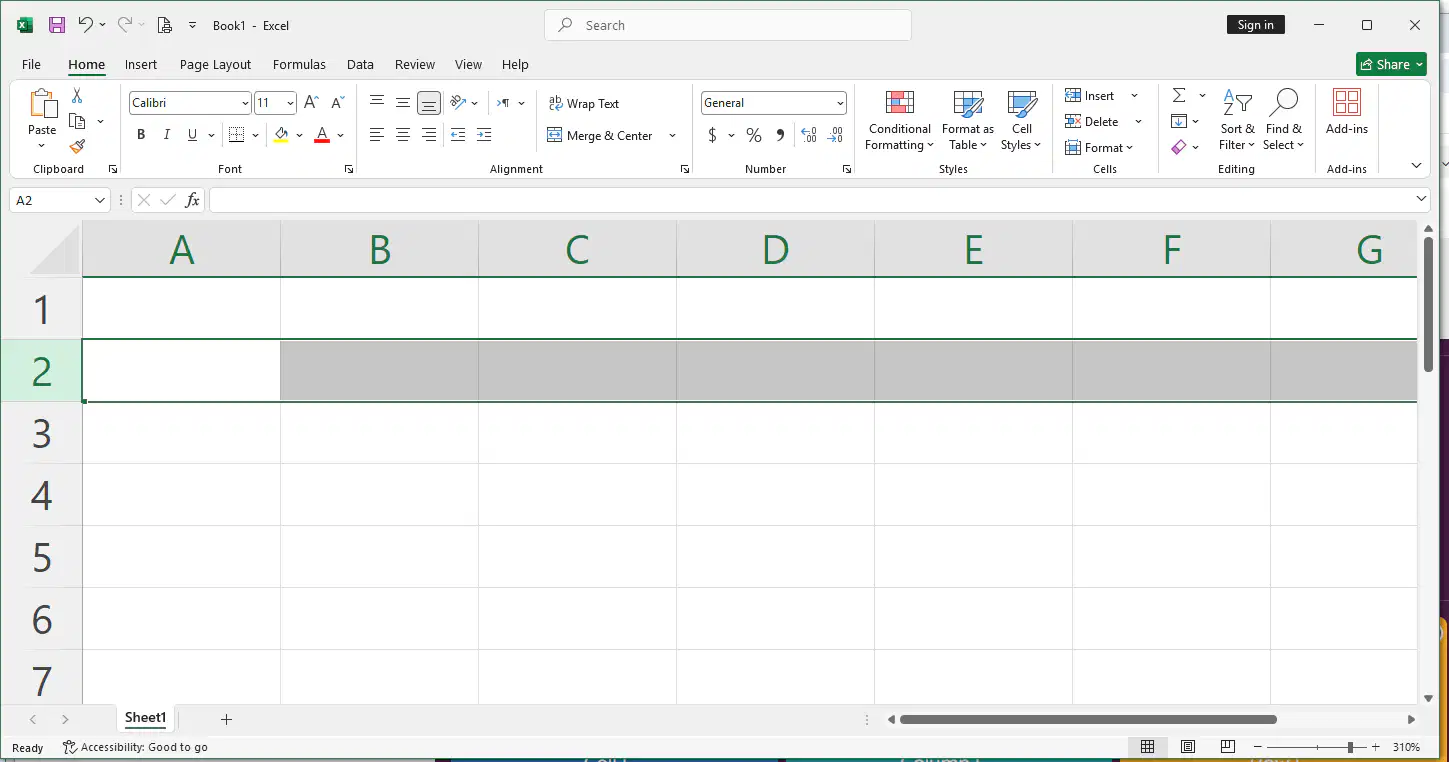Expand the Number Format General dropdown
This screenshot has width=1449, height=762.
(840, 103)
